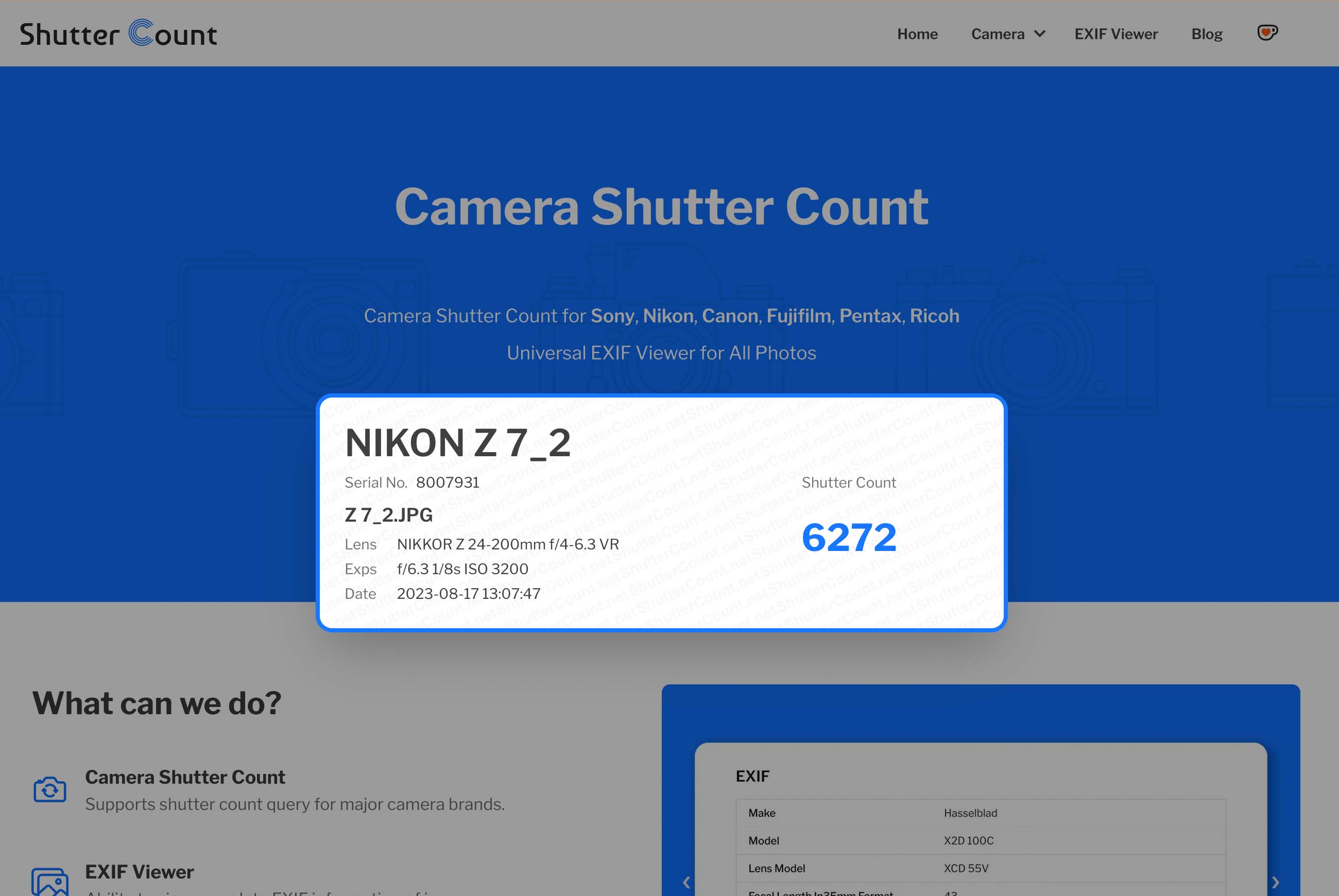Image resolution: width=1339 pixels, height=896 pixels.
Task: Click the Make value Hasselblad
Action: click(970, 813)
